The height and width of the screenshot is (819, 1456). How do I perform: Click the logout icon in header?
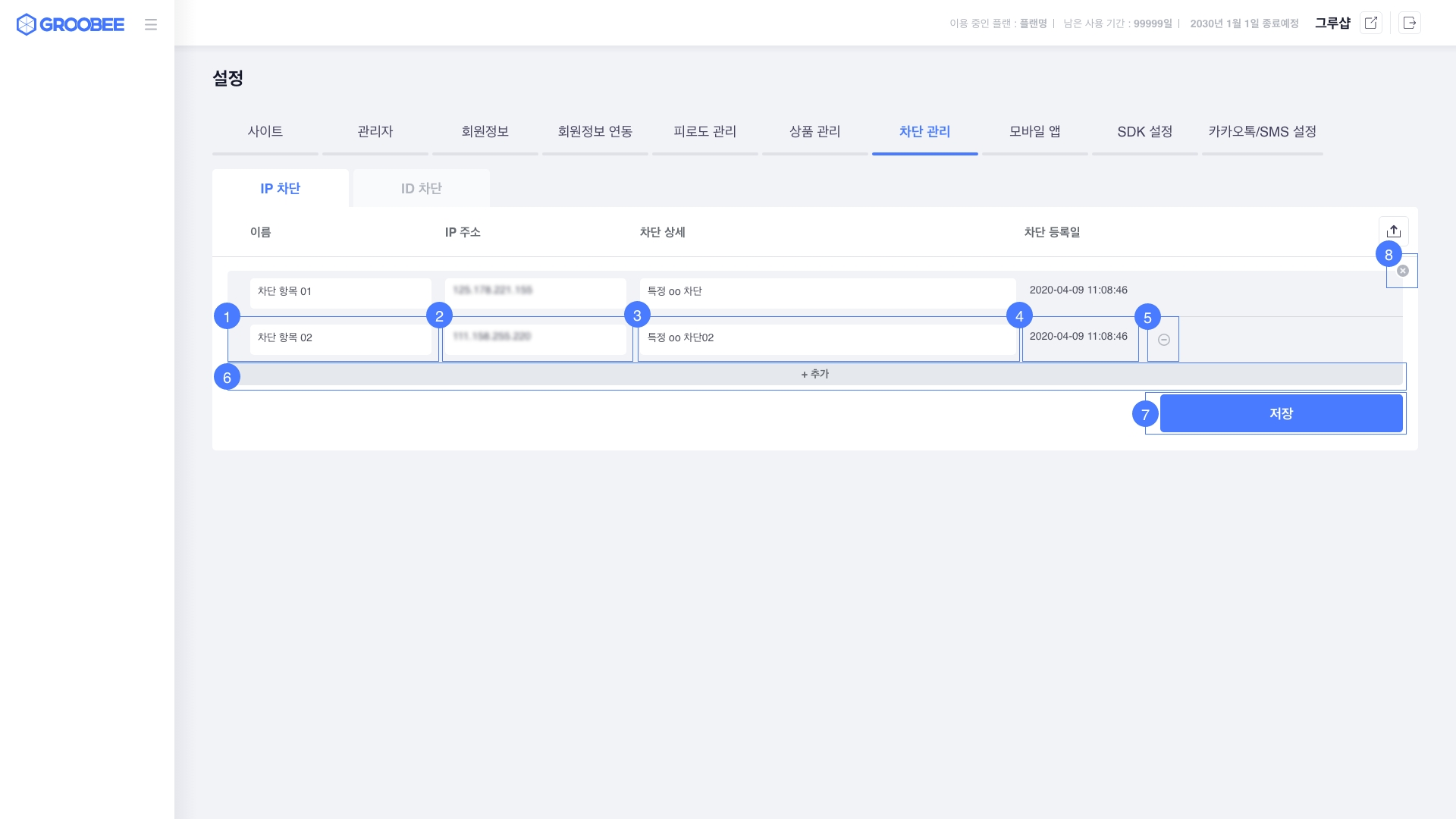pos(1410,23)
